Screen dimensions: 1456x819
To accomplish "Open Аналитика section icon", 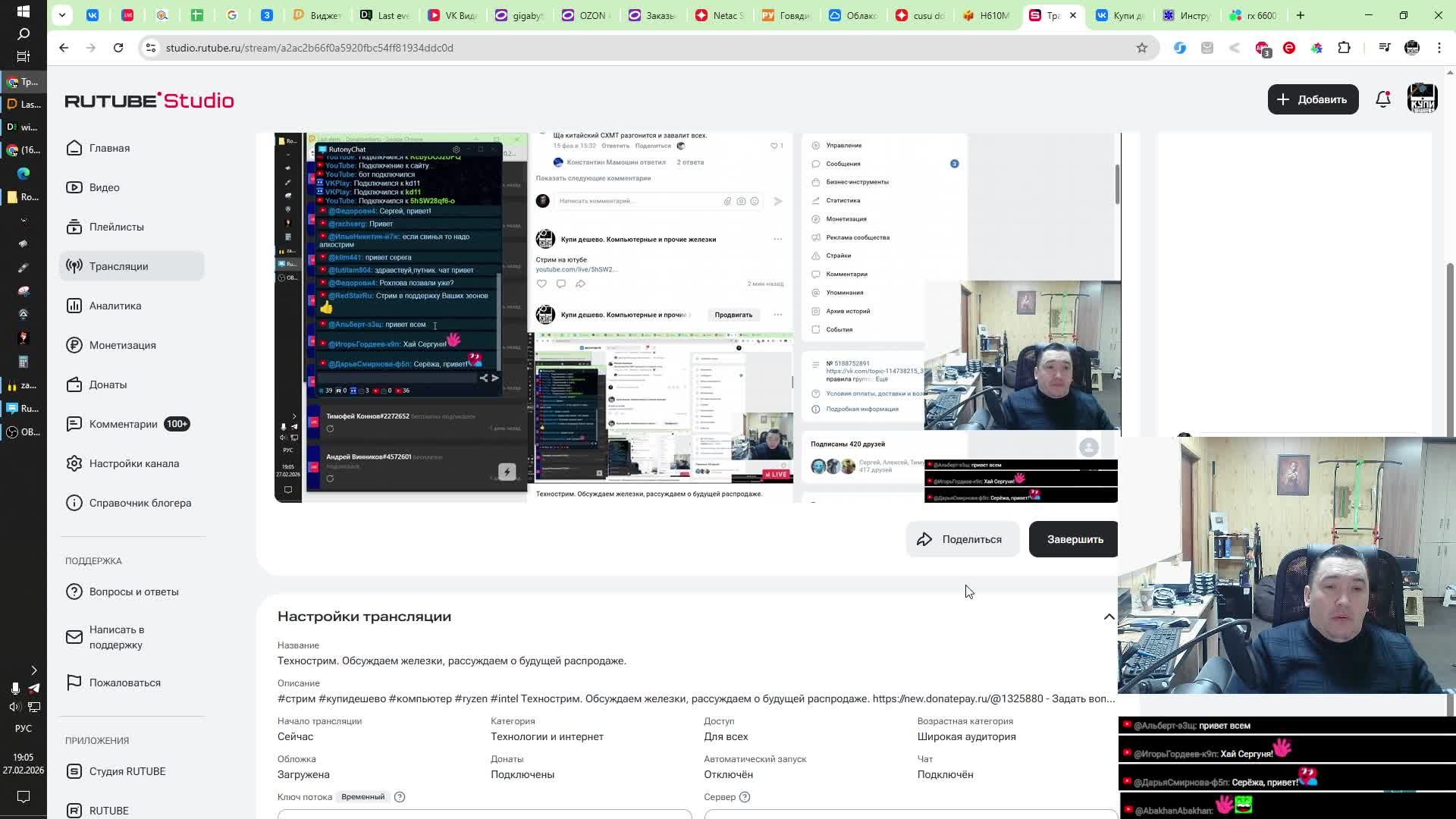I will (74, 306).
